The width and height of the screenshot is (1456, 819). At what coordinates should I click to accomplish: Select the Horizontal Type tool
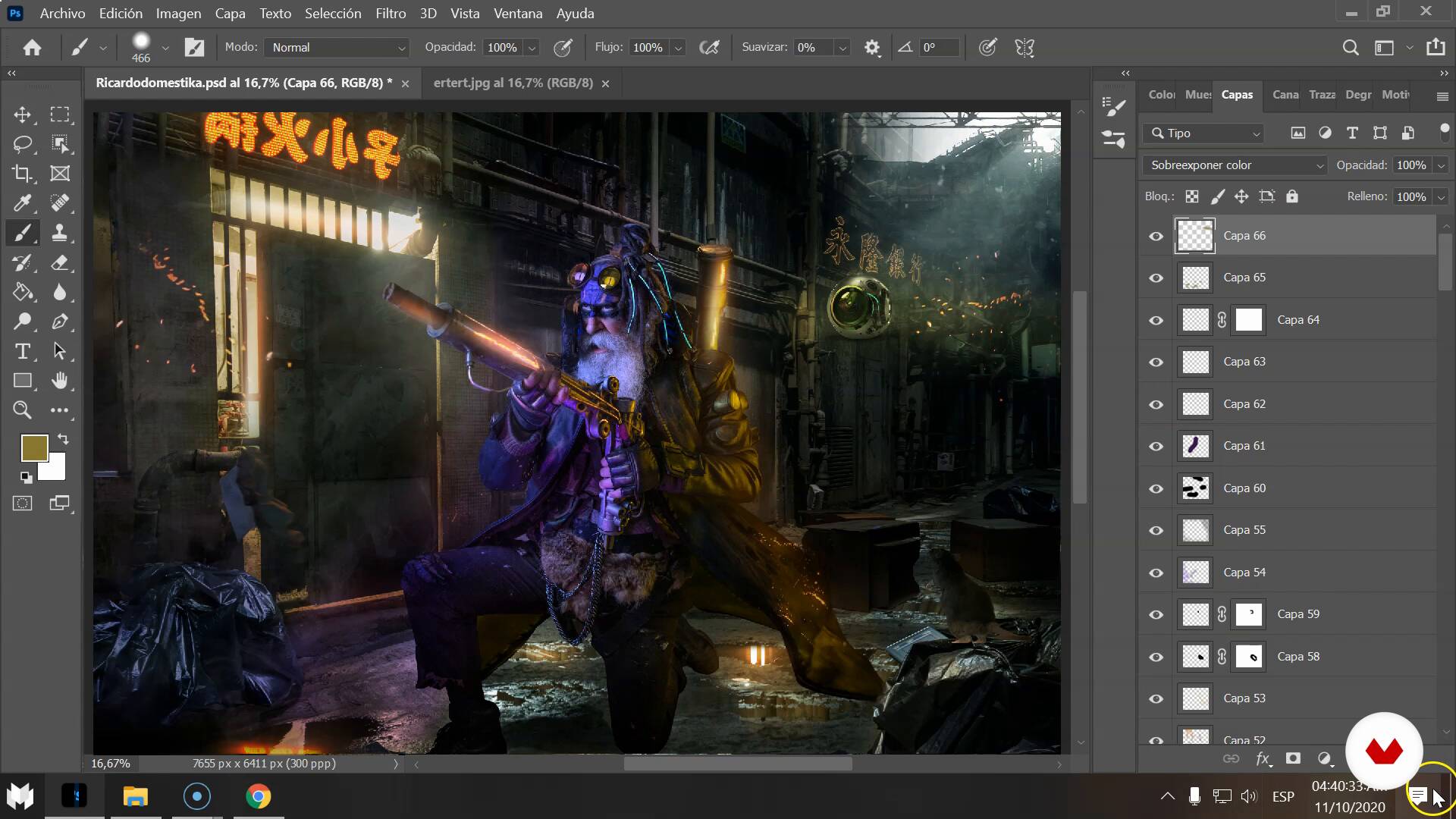tap(22, 351)
